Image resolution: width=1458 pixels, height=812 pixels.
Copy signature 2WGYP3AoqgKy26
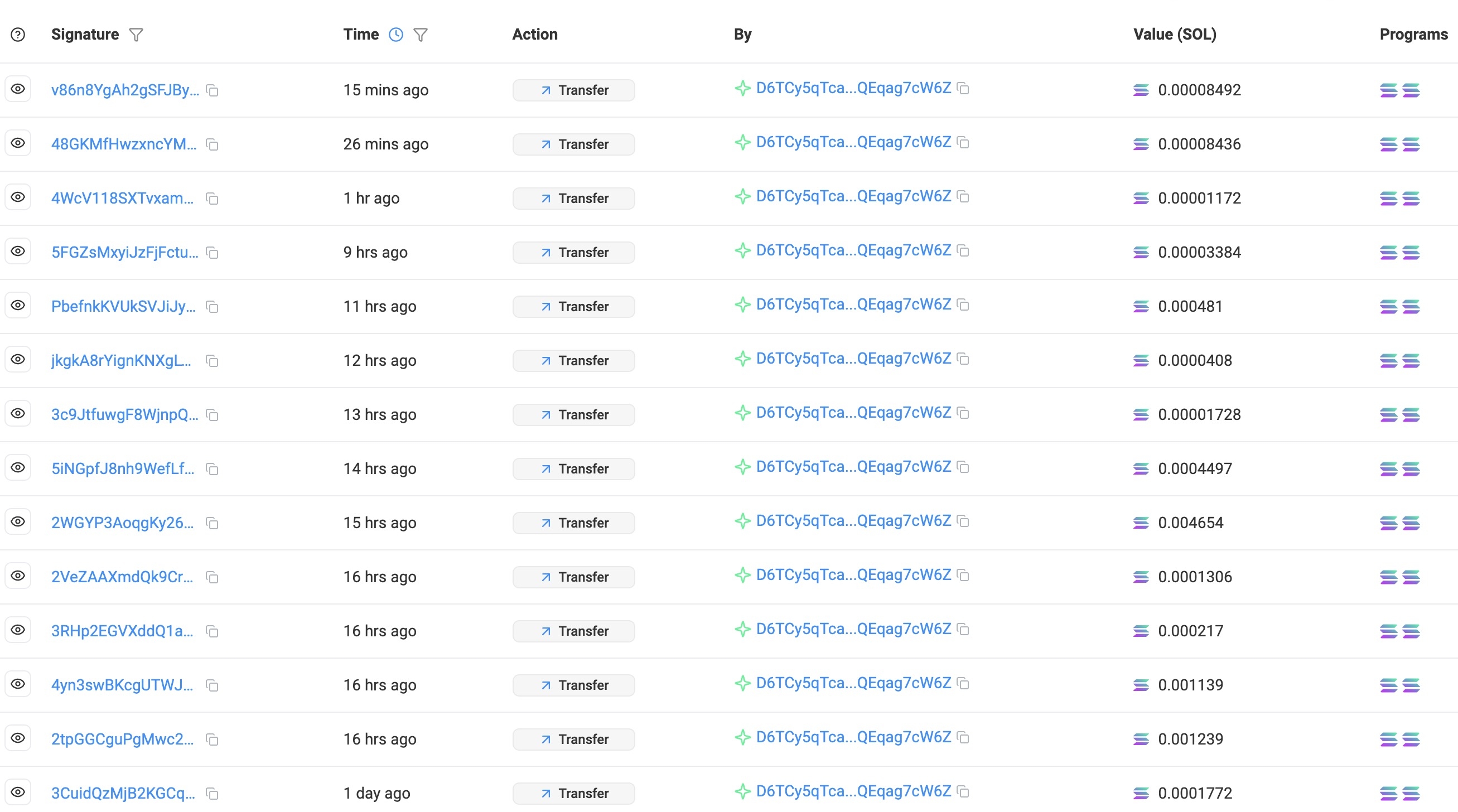(213, 524)
